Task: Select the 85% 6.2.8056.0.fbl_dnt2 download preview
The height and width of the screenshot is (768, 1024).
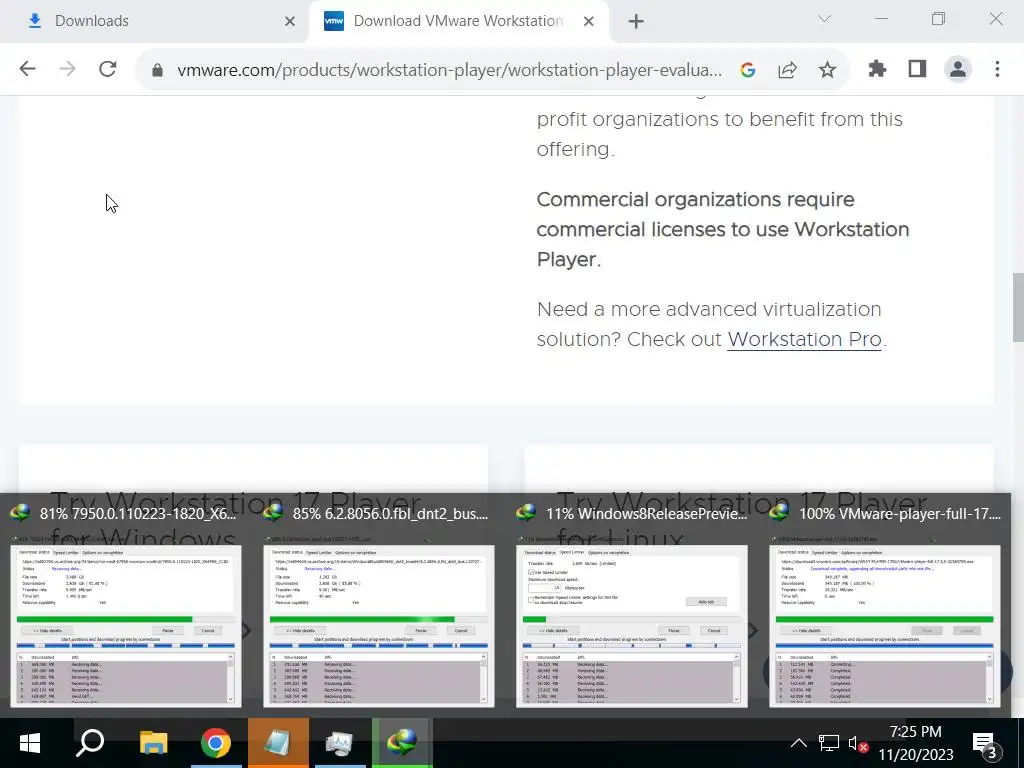Action: (379, 626)
